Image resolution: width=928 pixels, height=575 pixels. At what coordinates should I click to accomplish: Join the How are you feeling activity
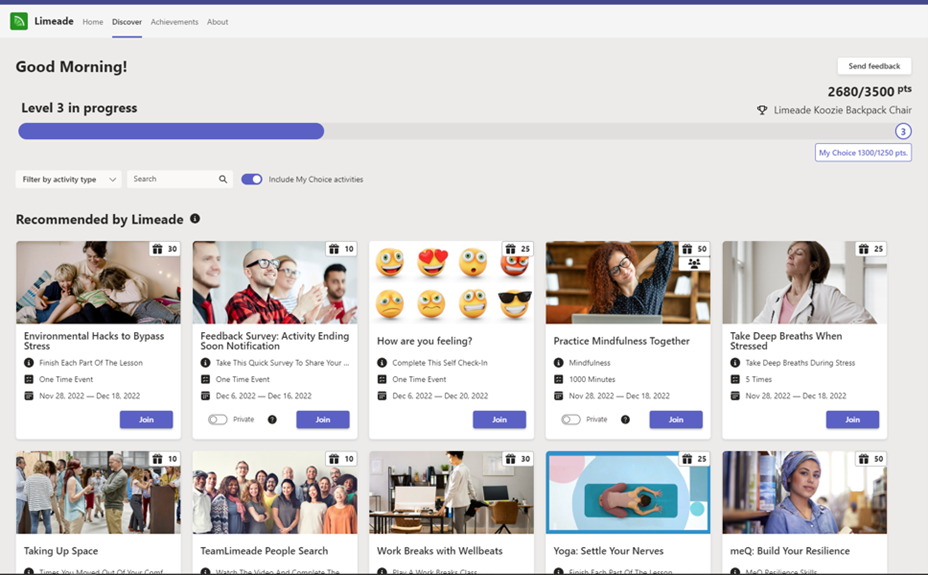tap(500, 419)
